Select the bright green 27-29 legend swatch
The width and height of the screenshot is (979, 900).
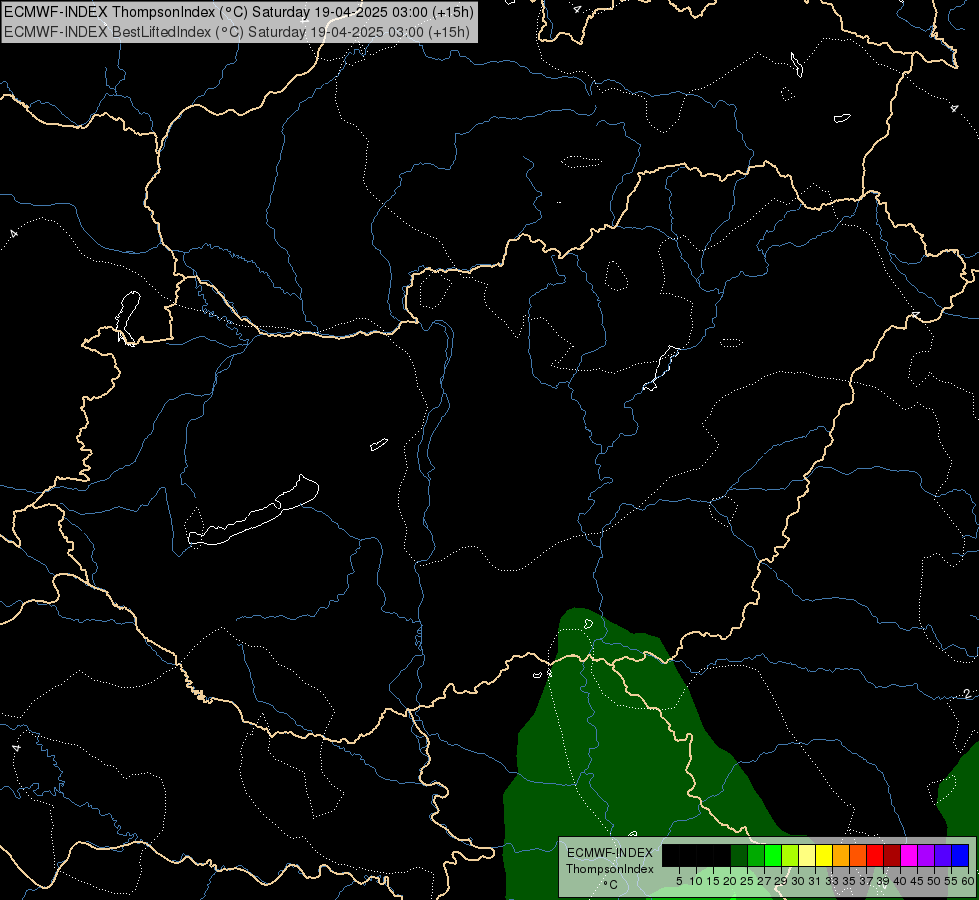773,855
